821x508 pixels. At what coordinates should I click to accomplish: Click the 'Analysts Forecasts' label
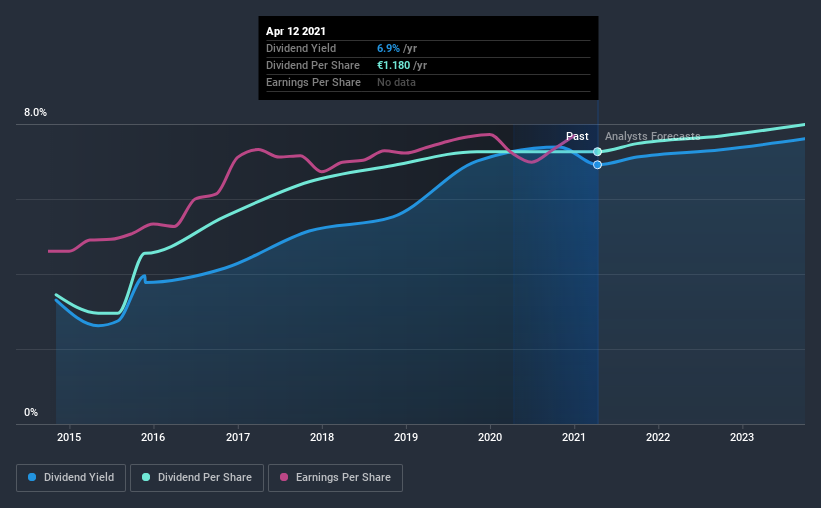tap(652, 136)
